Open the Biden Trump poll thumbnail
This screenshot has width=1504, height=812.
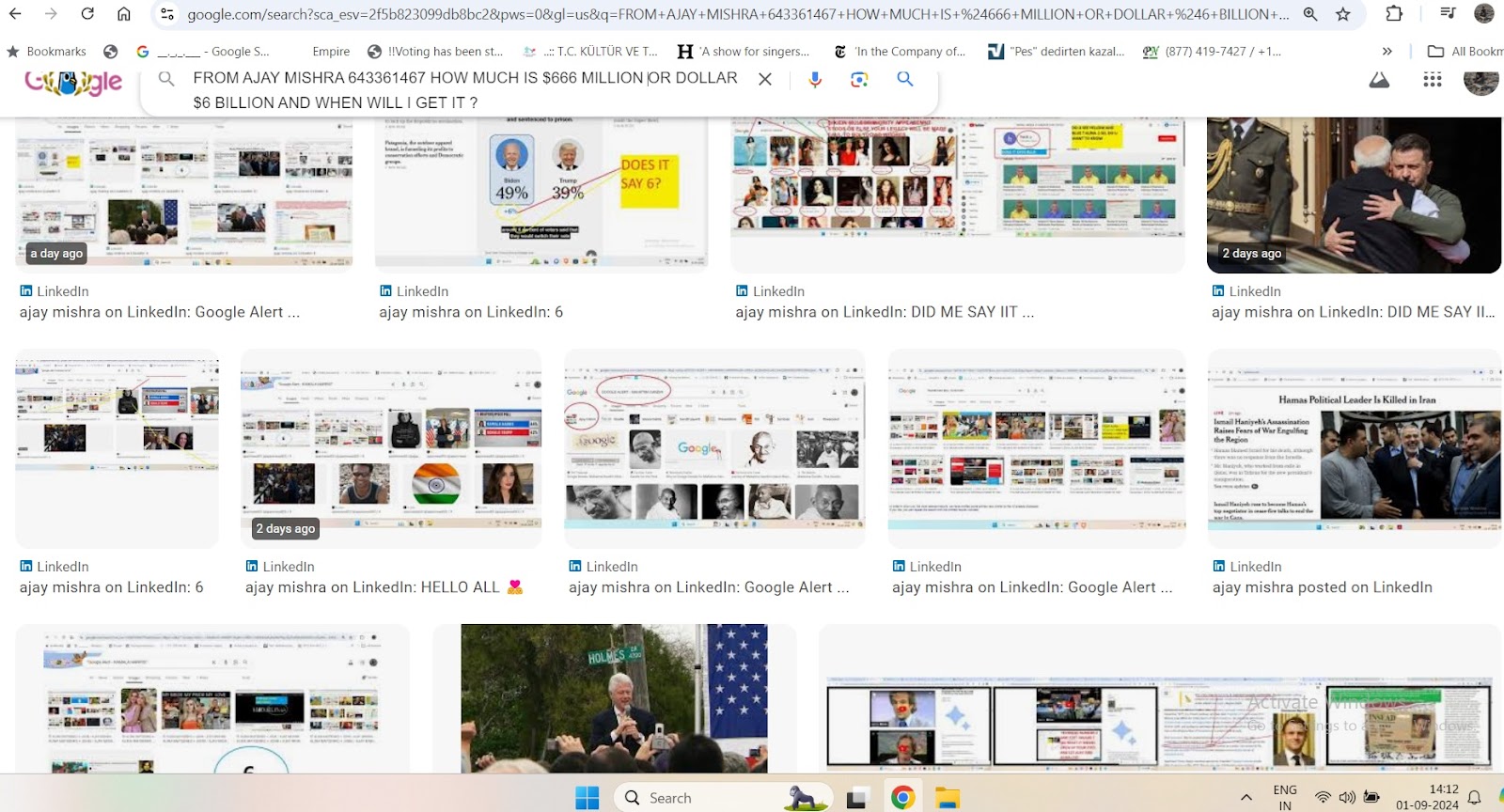point(540,193)
